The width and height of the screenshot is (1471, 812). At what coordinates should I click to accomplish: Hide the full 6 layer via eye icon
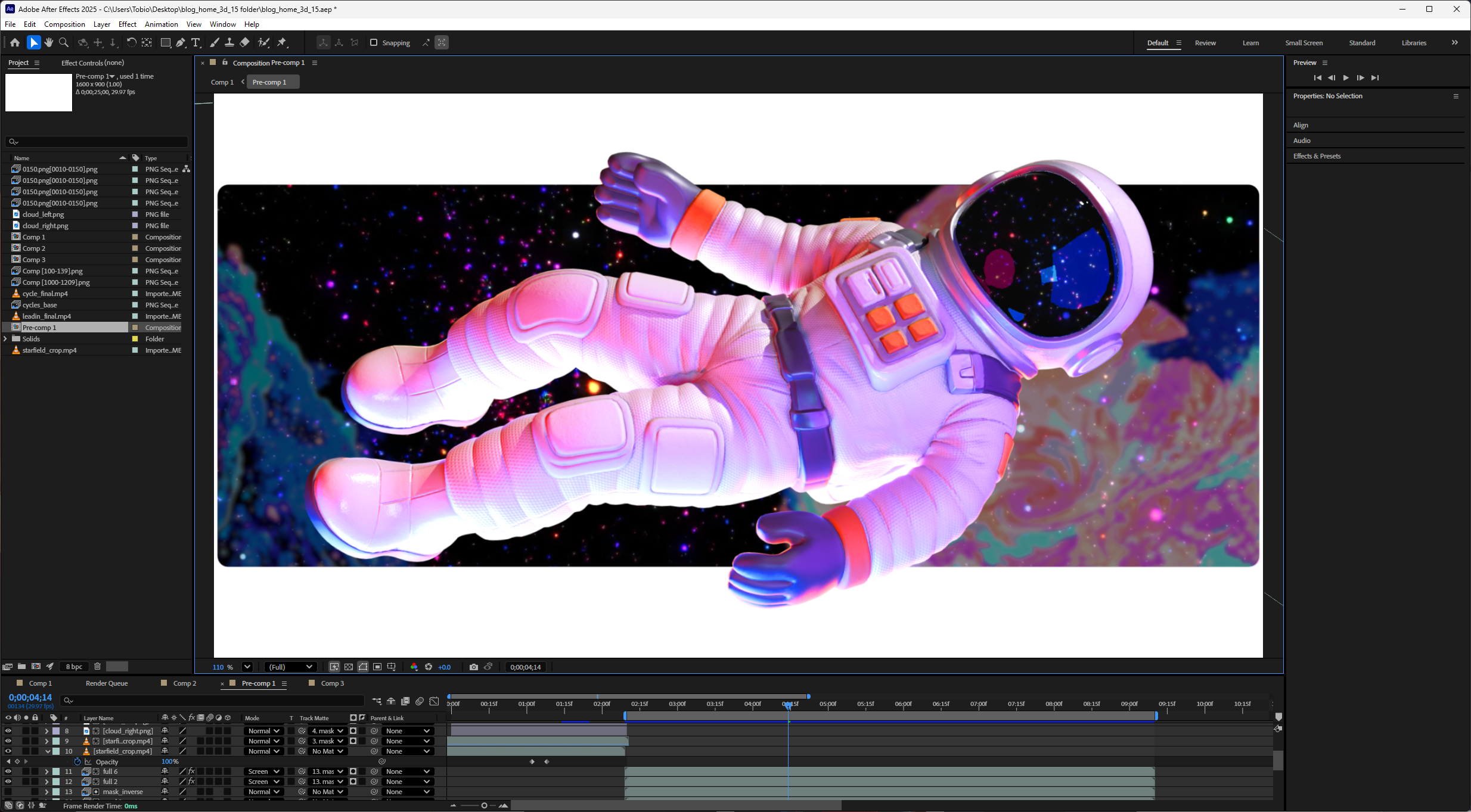(x=8, y=771)
